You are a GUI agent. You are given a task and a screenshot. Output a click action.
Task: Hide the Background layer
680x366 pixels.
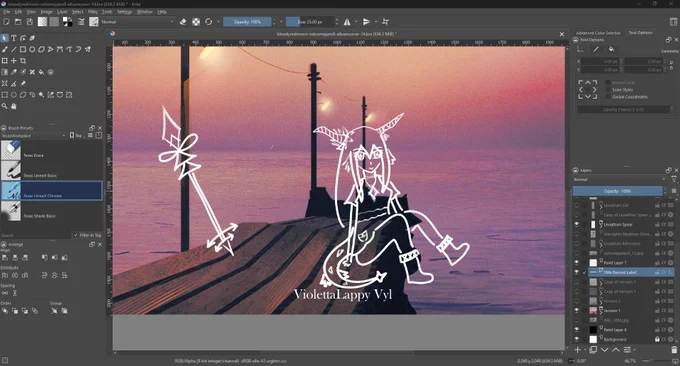click(x=576, y=339)
